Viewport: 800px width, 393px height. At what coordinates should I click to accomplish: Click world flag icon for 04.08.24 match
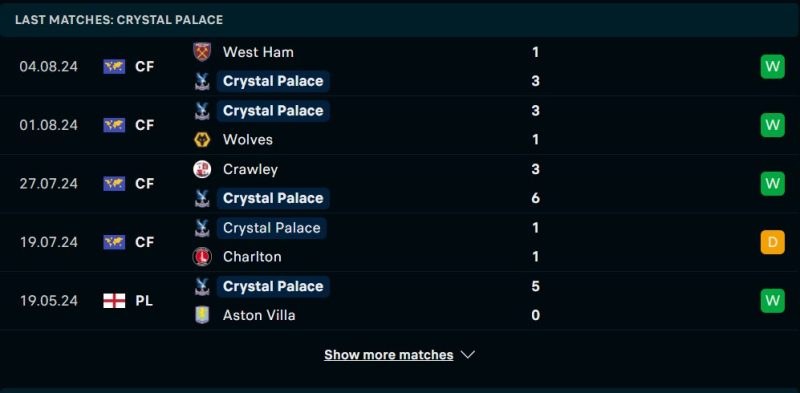pos(114,67)
